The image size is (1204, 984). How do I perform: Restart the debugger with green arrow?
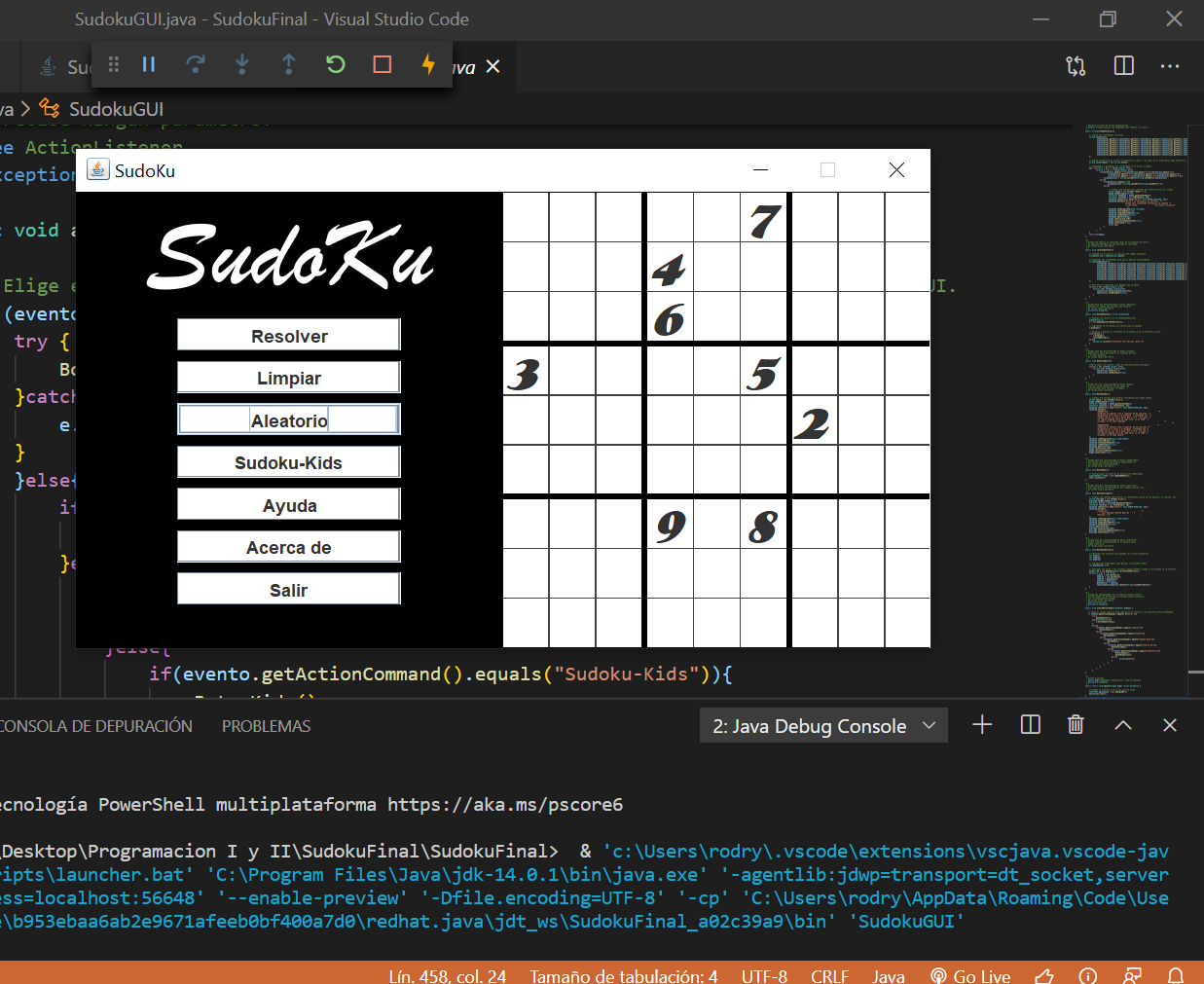pos(336,64)
